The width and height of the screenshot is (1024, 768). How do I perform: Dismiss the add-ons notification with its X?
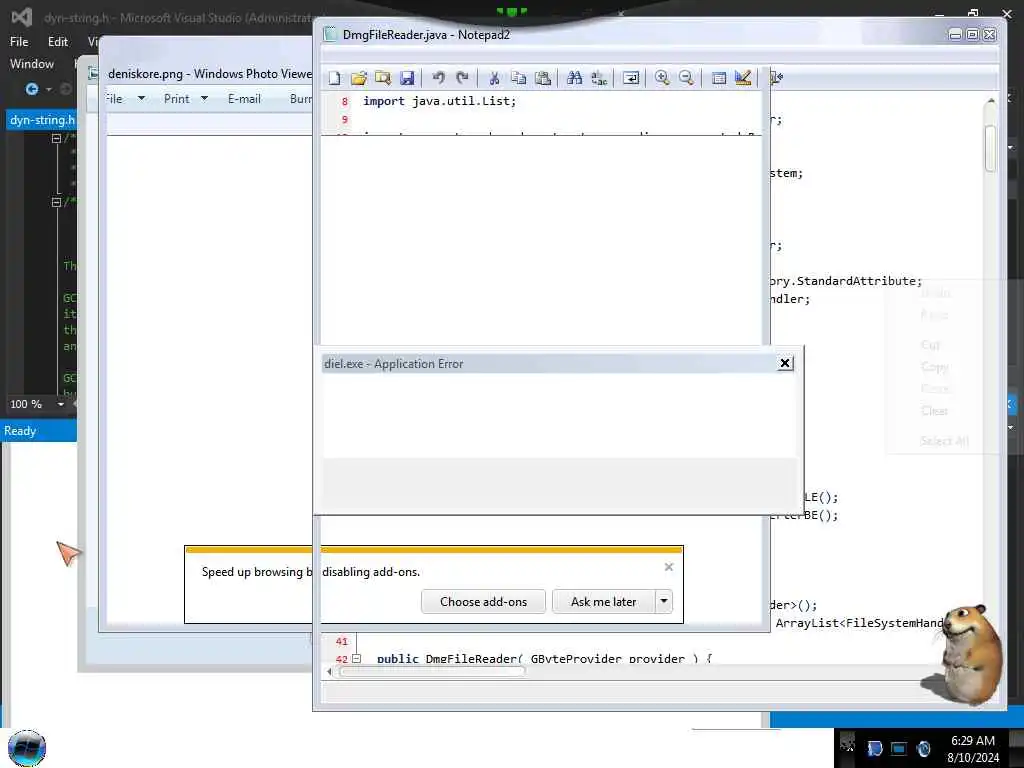pyautogui.click(x=669, y=567)
